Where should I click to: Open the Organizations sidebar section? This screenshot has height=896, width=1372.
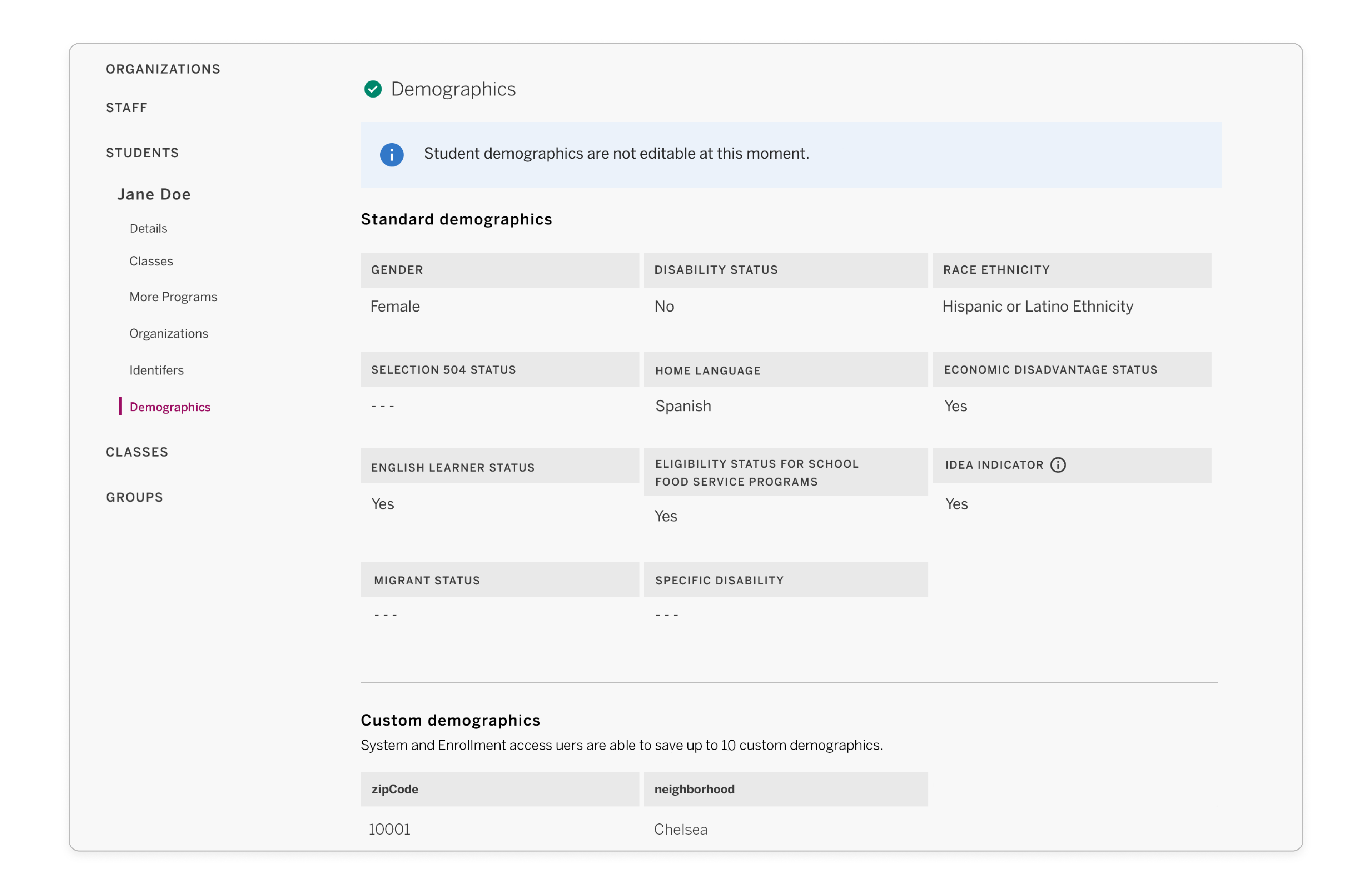(163, 69)
